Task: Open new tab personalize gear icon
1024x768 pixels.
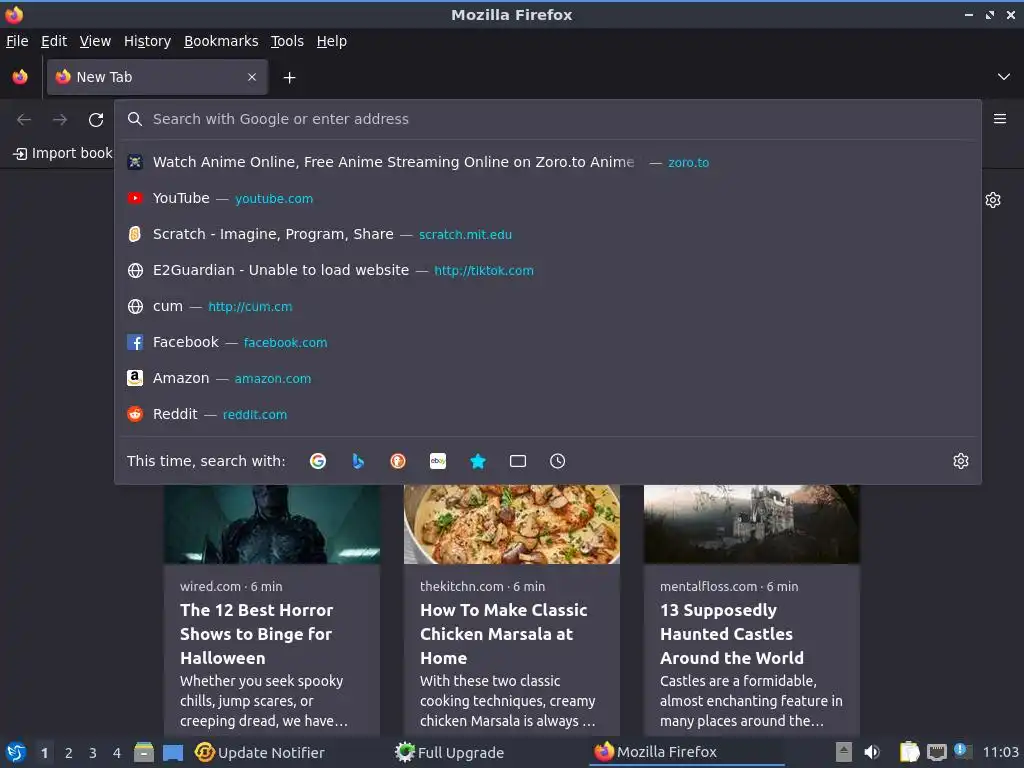Action: [x=993, y=200]
